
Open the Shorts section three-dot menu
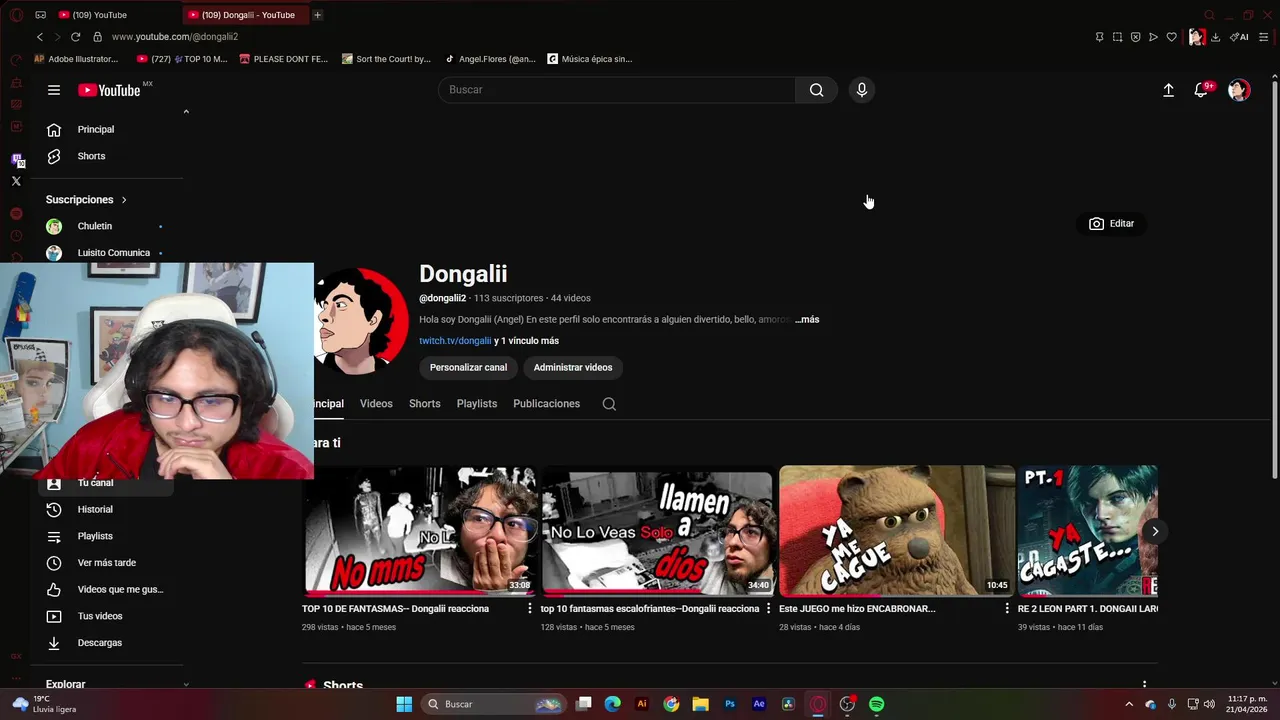pyautogui.click(x=1145, y=686)
